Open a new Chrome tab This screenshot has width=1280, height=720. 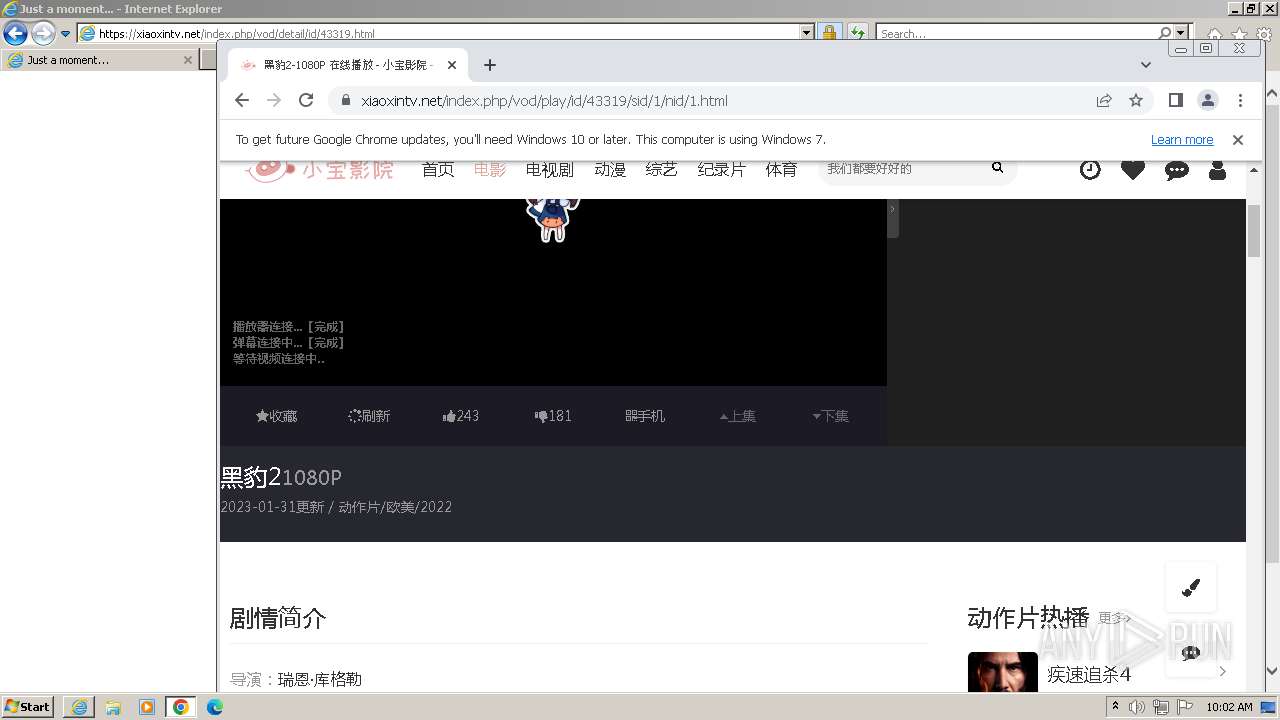(489, 65)
